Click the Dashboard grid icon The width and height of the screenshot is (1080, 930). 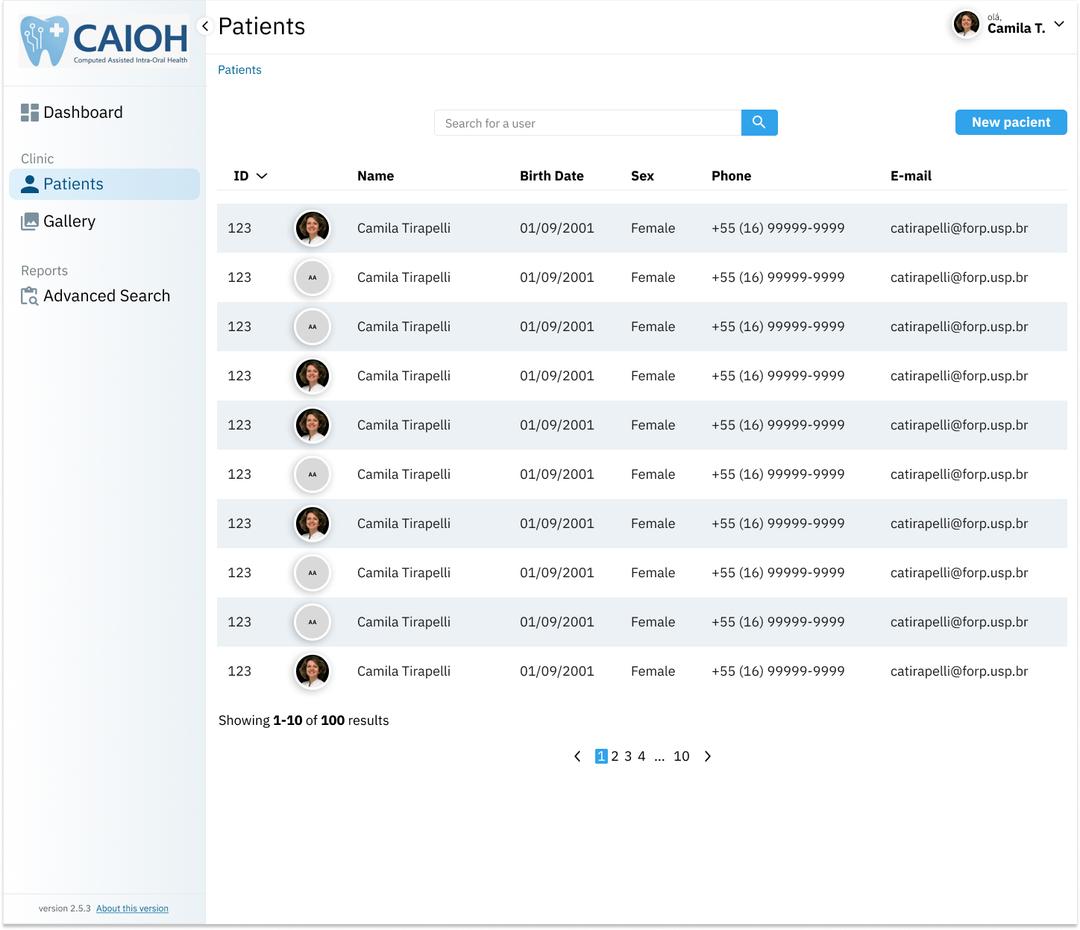(x=30, y=113)
